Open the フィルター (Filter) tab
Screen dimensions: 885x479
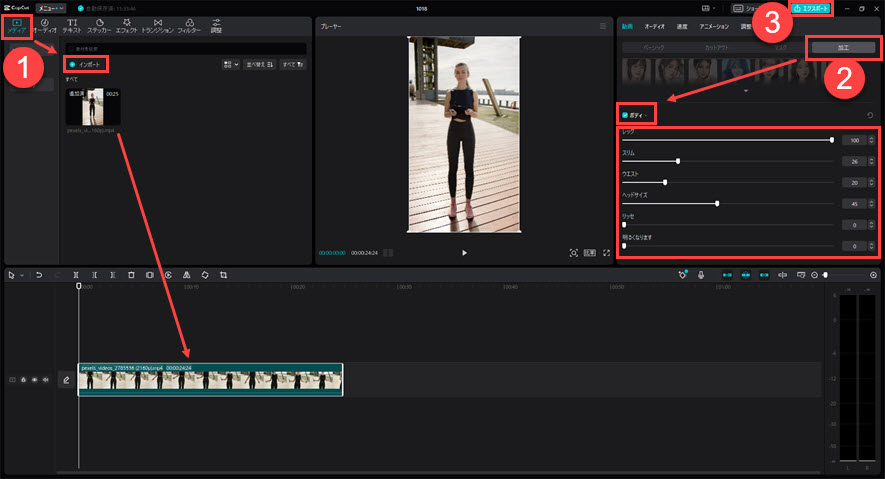coord(189,26)
